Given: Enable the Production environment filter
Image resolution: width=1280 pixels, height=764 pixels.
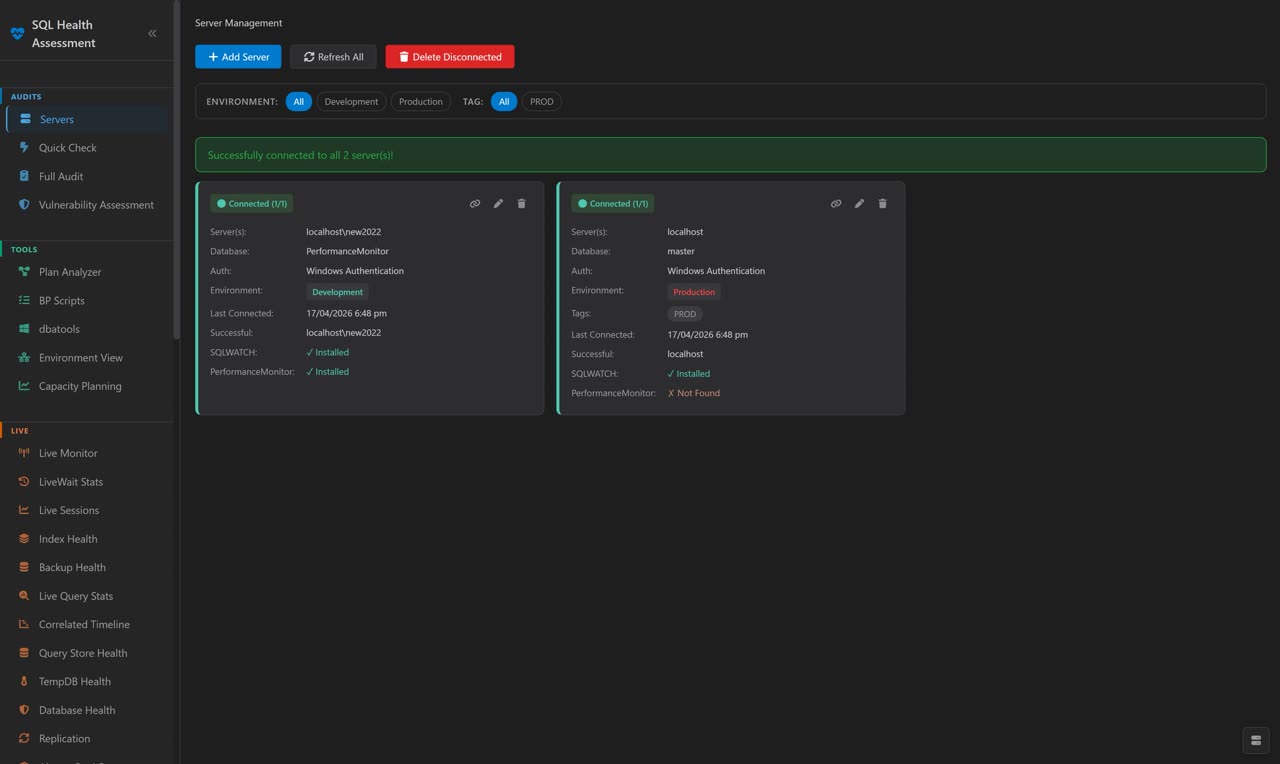Looking at the screenshot, I should pos(420,101).
